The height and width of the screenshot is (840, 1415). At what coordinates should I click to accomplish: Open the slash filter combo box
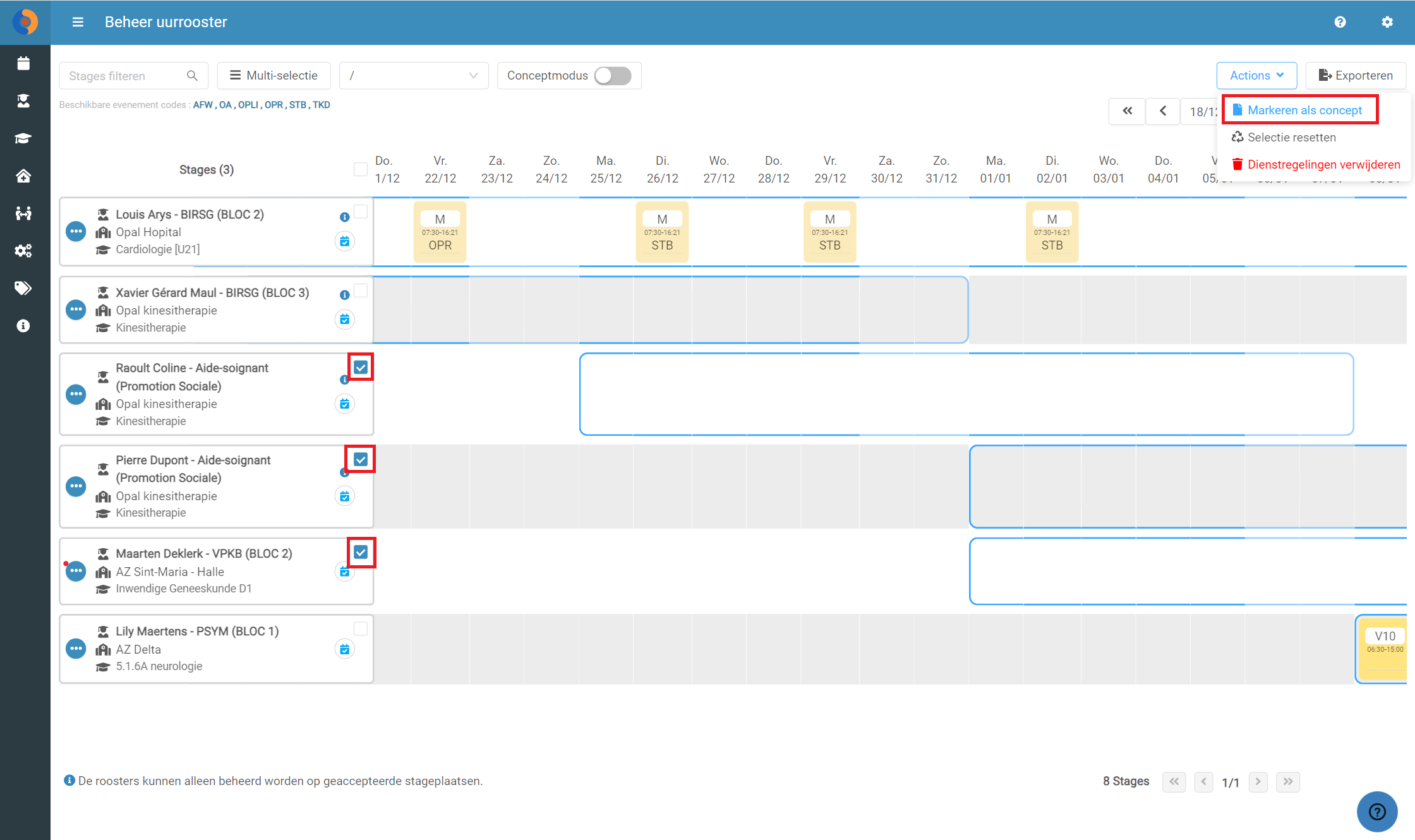click(x=414, y=76)
